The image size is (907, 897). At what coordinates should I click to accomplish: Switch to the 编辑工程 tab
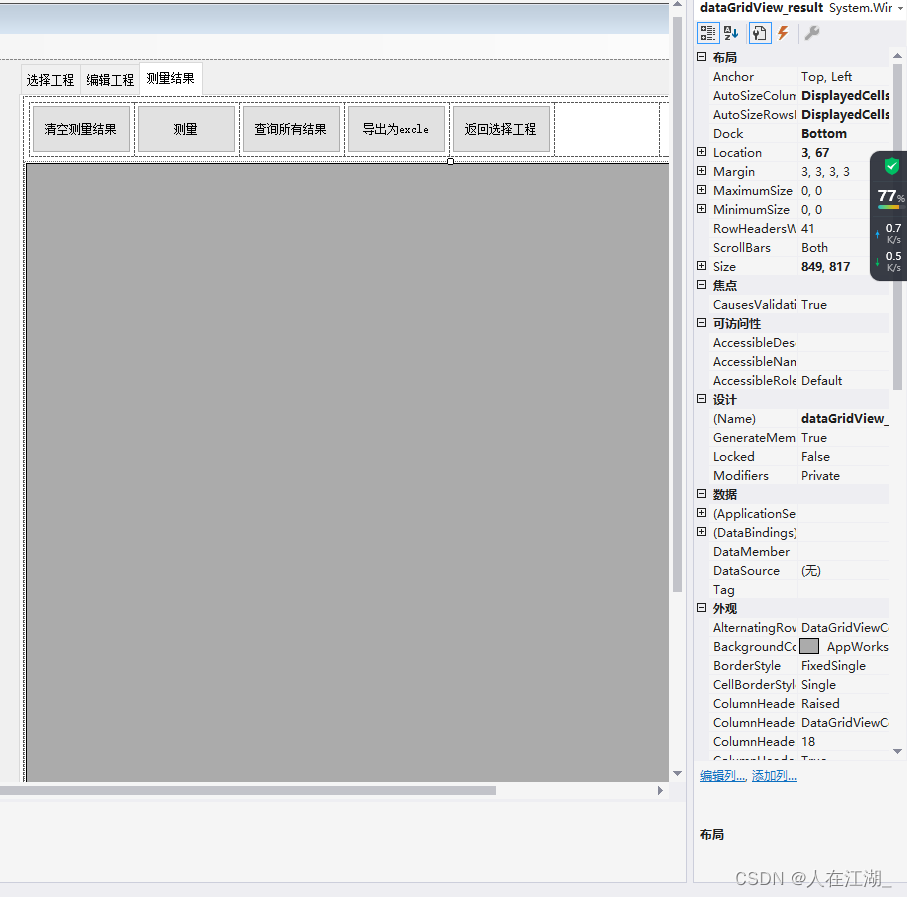point(110,78)
